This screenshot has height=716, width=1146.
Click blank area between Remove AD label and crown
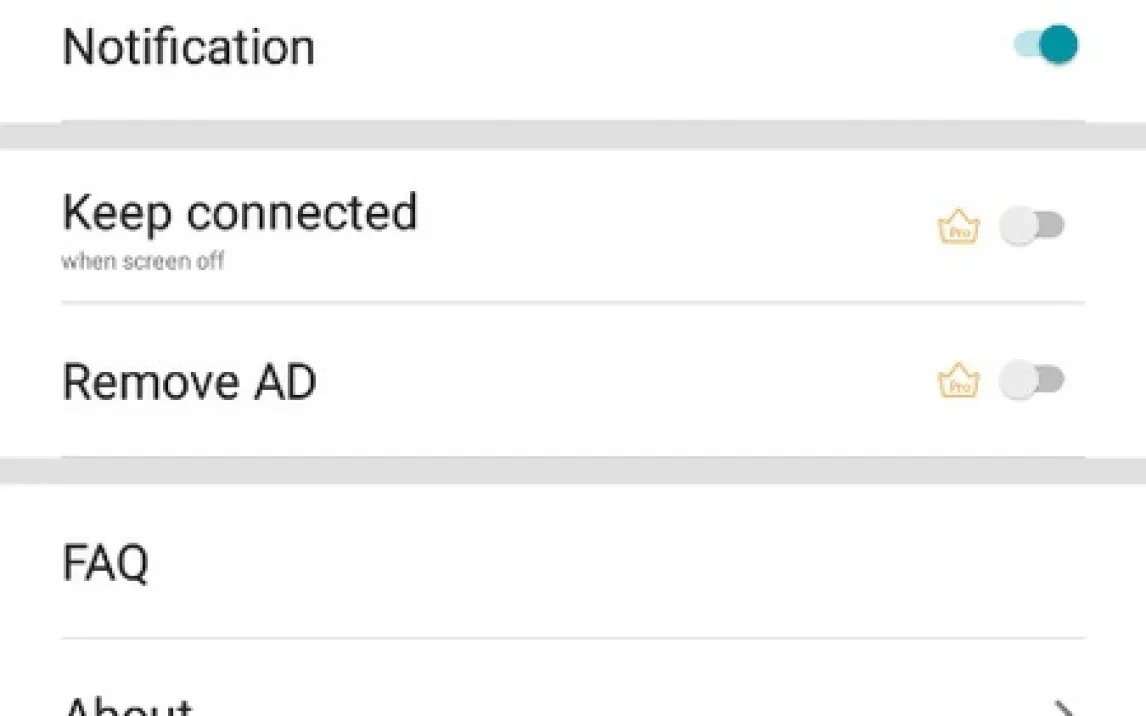pyautogui.click(x=620, y=382)
